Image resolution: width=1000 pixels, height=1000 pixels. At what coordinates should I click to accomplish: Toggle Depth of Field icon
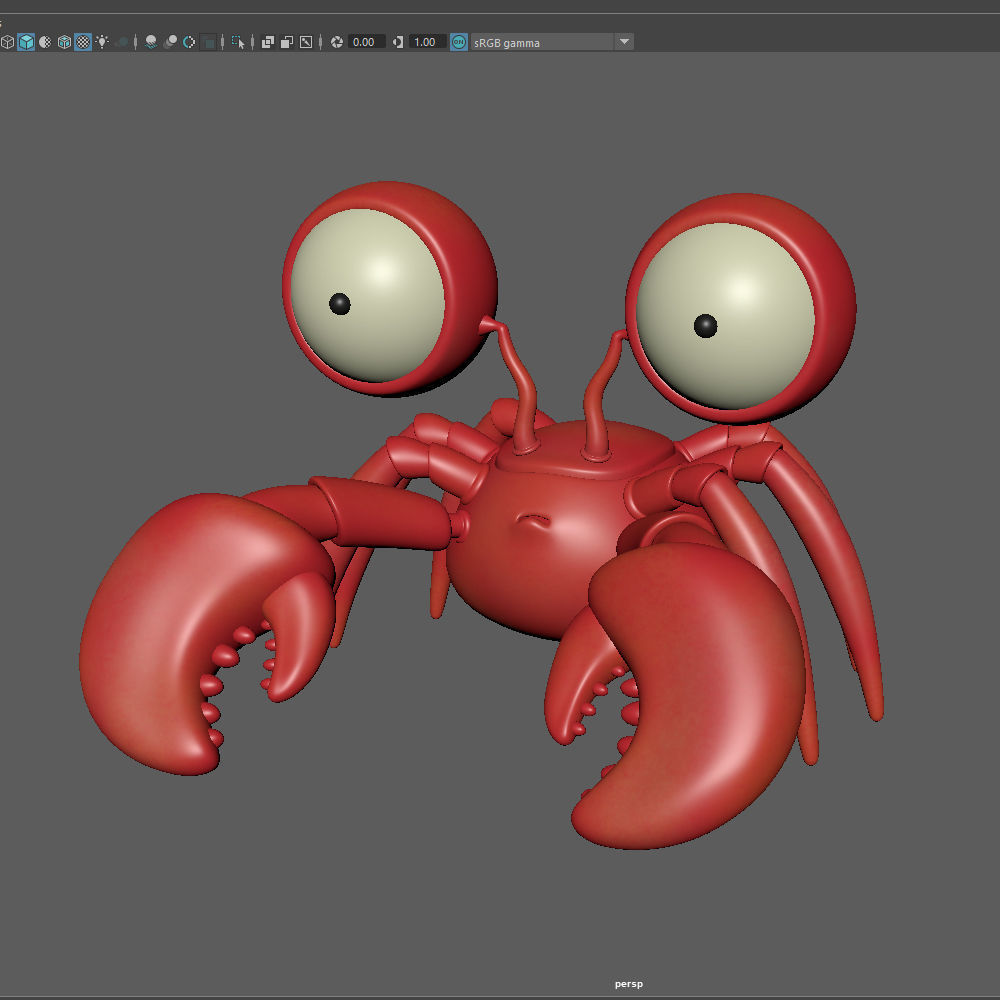[209, 42]
